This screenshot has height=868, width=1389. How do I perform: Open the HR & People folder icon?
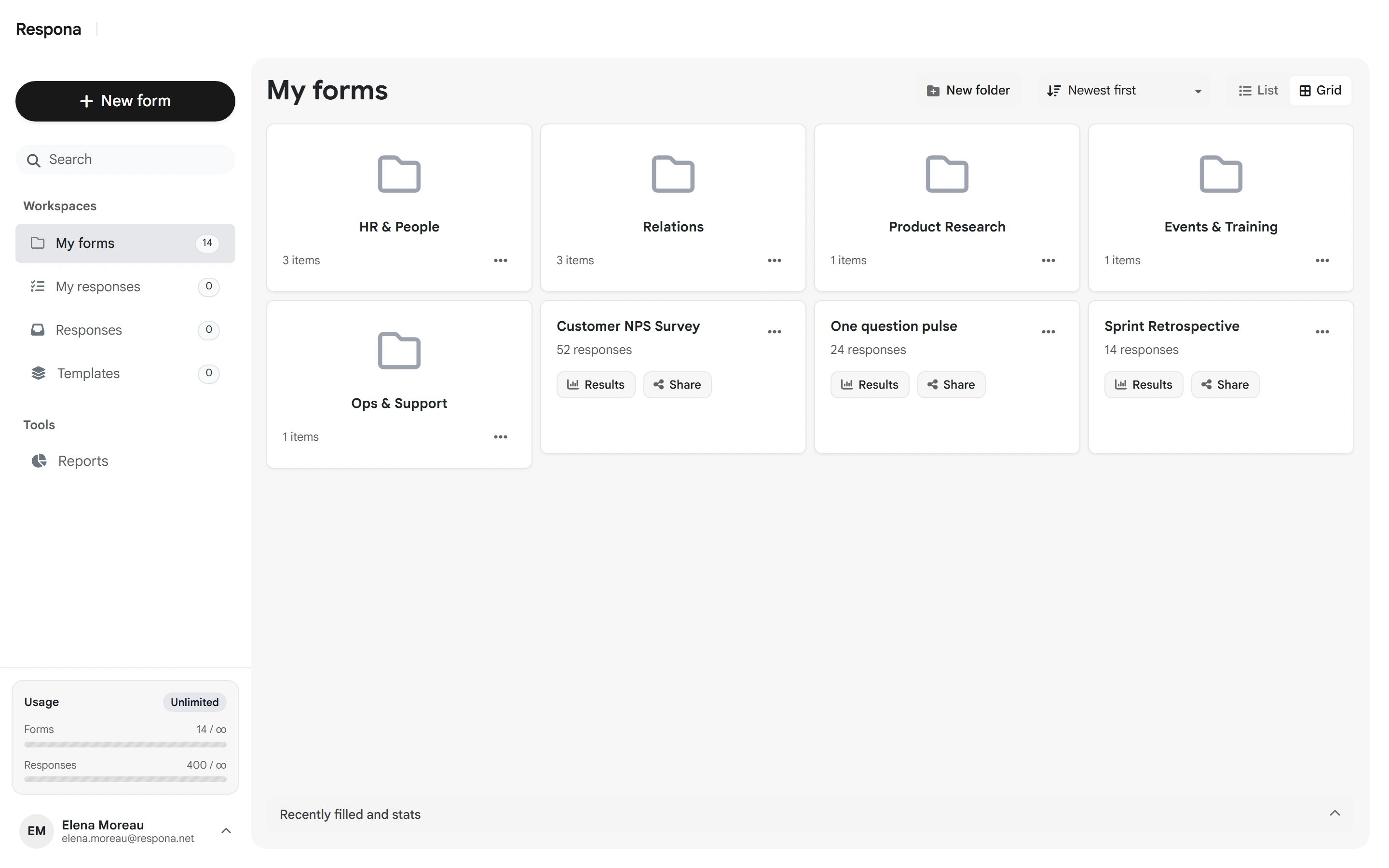(399, 174)
